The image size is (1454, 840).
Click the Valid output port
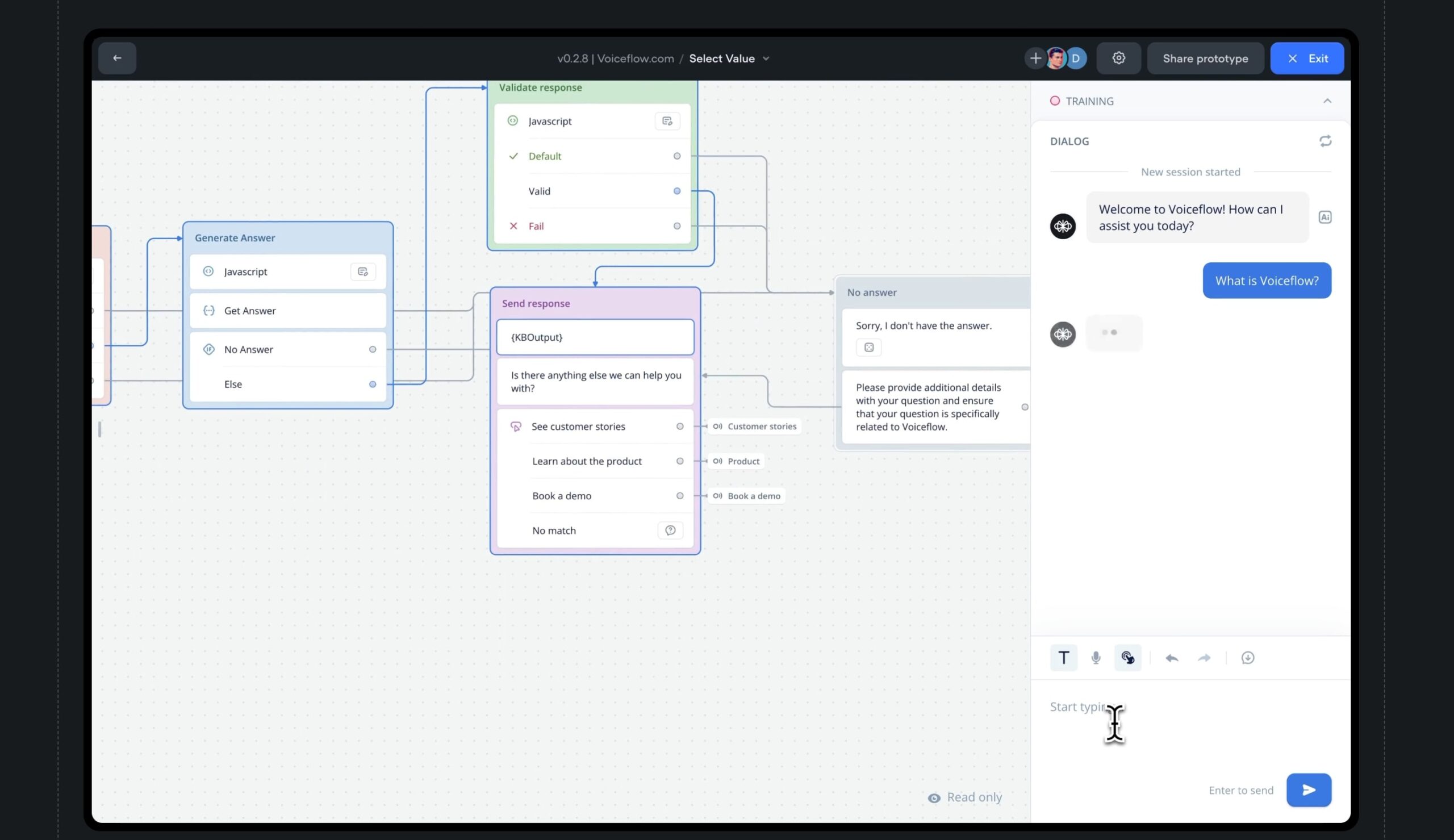(x=676, y=191)
